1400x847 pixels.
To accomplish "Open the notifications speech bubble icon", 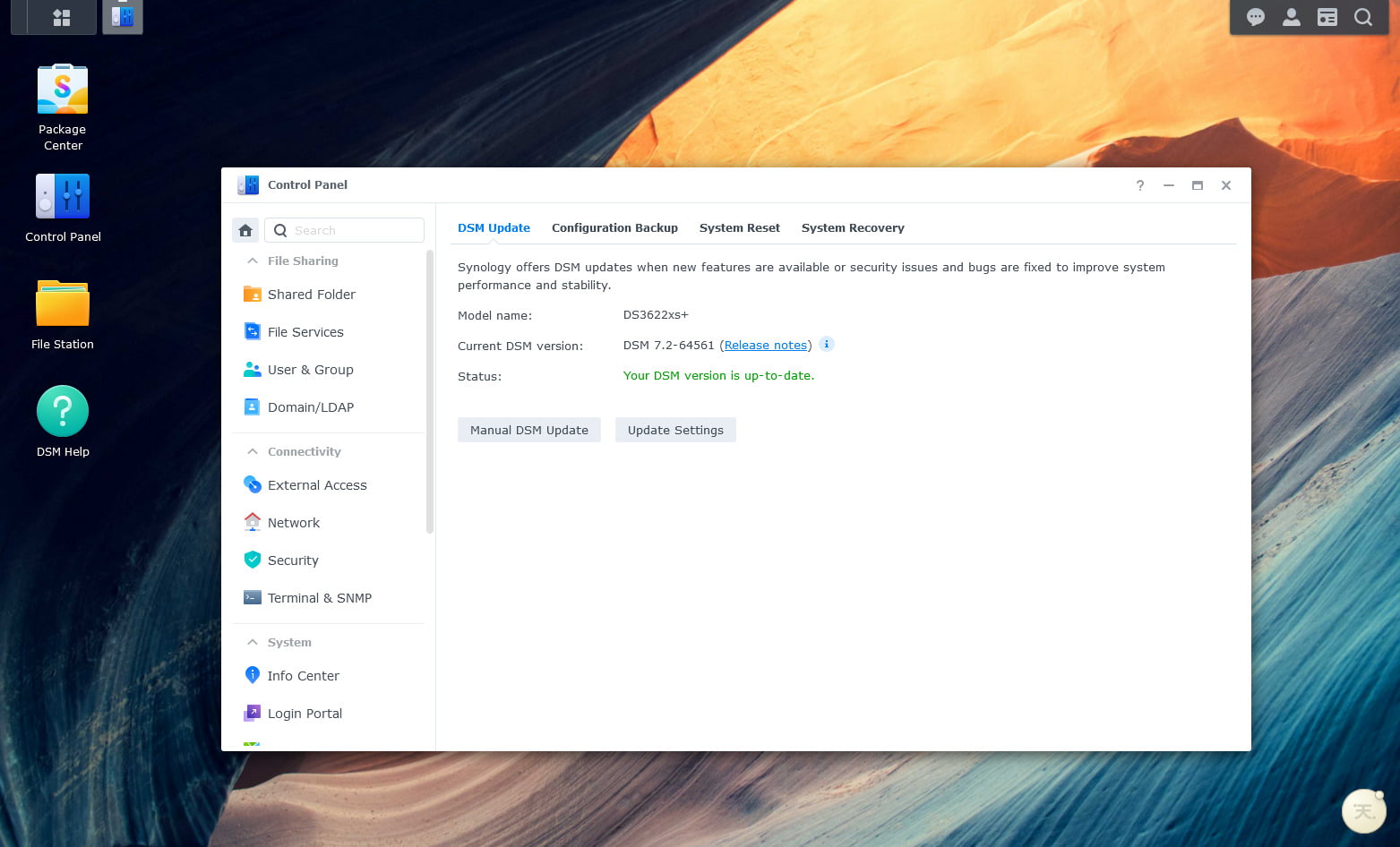I will 1256,17.
